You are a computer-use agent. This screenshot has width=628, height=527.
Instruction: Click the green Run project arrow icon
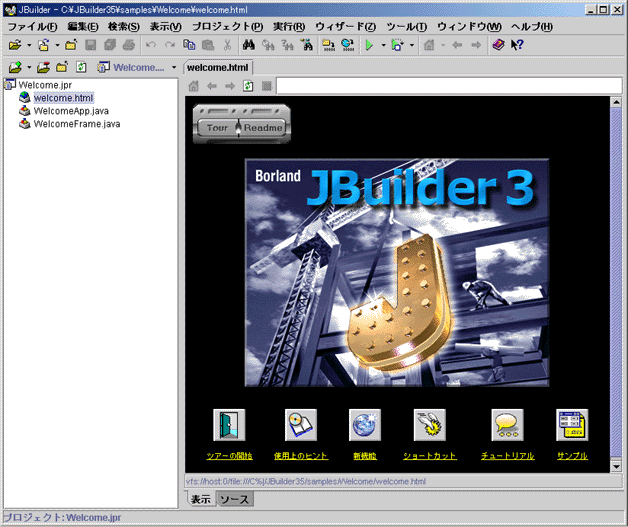click(369, 45)
